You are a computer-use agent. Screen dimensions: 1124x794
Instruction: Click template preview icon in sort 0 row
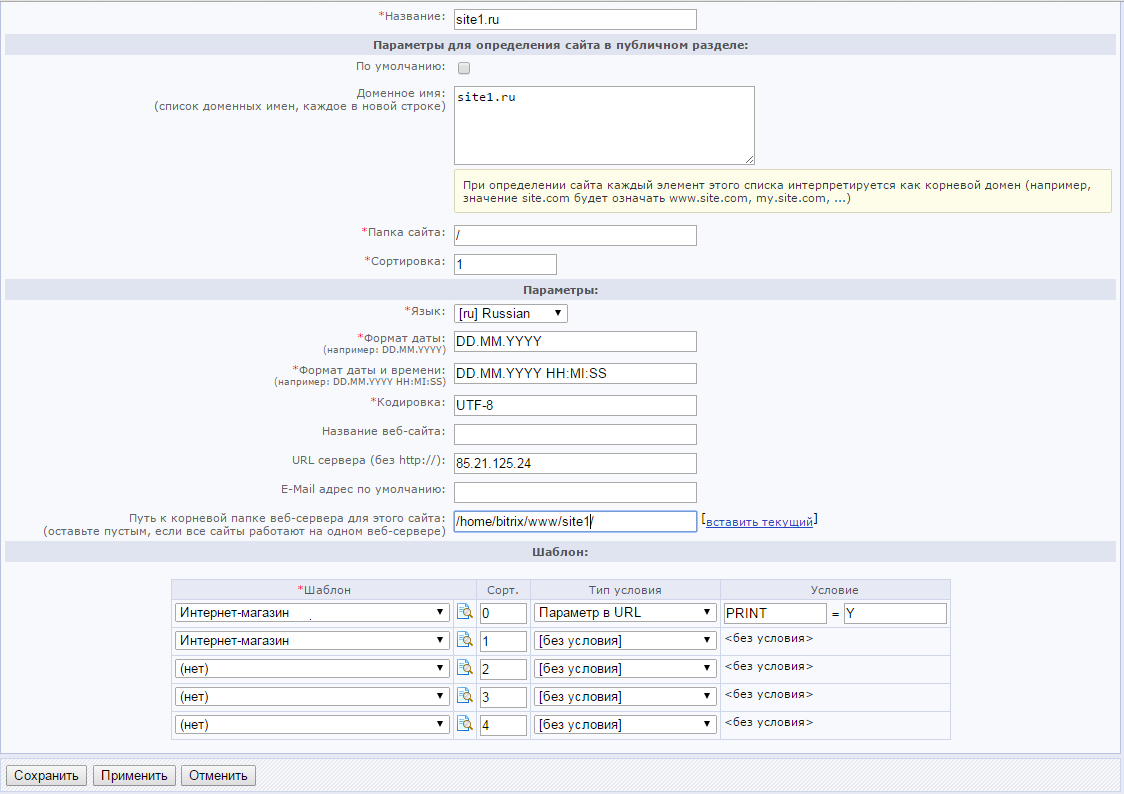(x=464, y=612)
